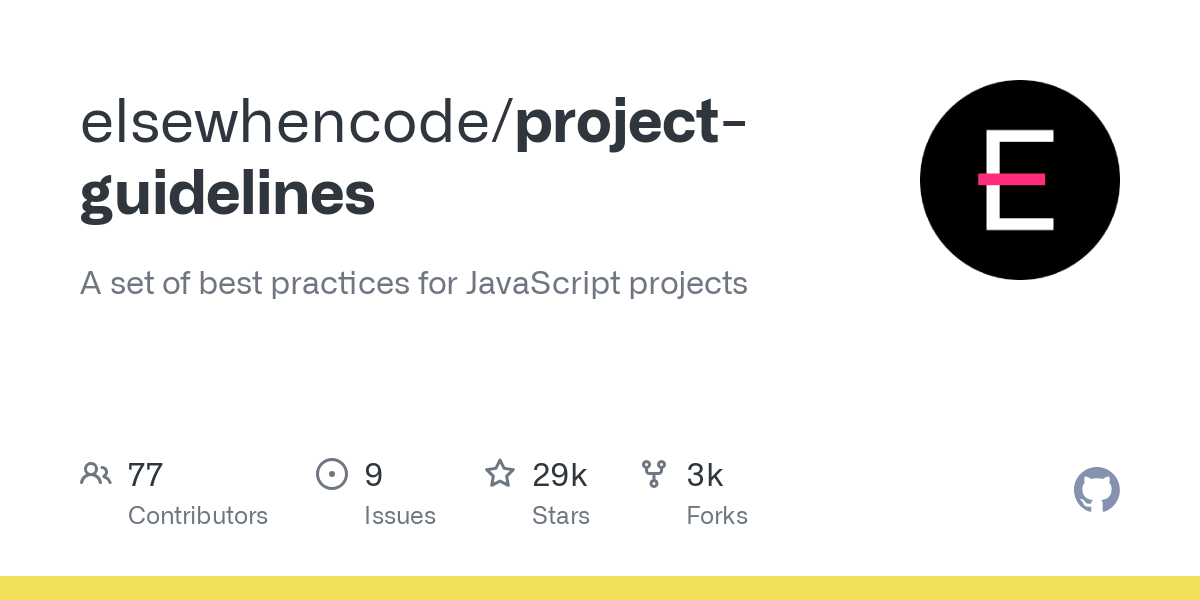Viewport: 1200px width, 600px height.
Task: Click the 9 open issues count
Action: pyautogui.click(x=373, y=475)
